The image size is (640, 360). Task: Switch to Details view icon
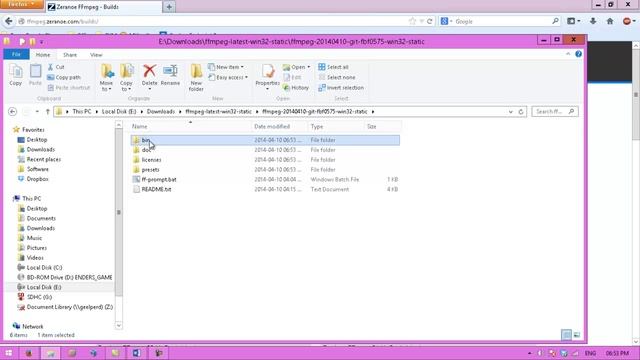tap(566, 335)
